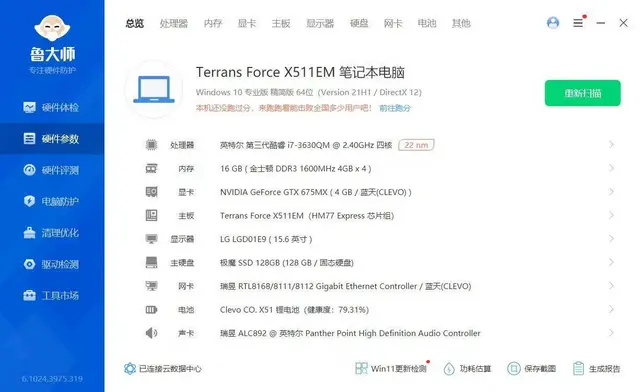Open 工具市场 in the sidebar

52,295
